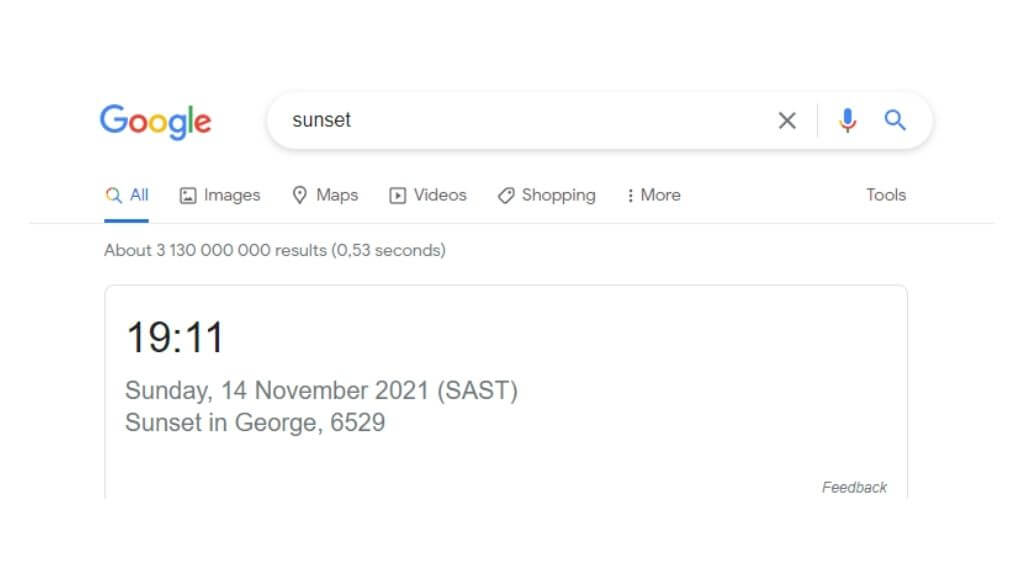Image resolution: width=1024 pixels, height=576 pixels.
Task: Go to the Videos tab label
Action: 440,196
